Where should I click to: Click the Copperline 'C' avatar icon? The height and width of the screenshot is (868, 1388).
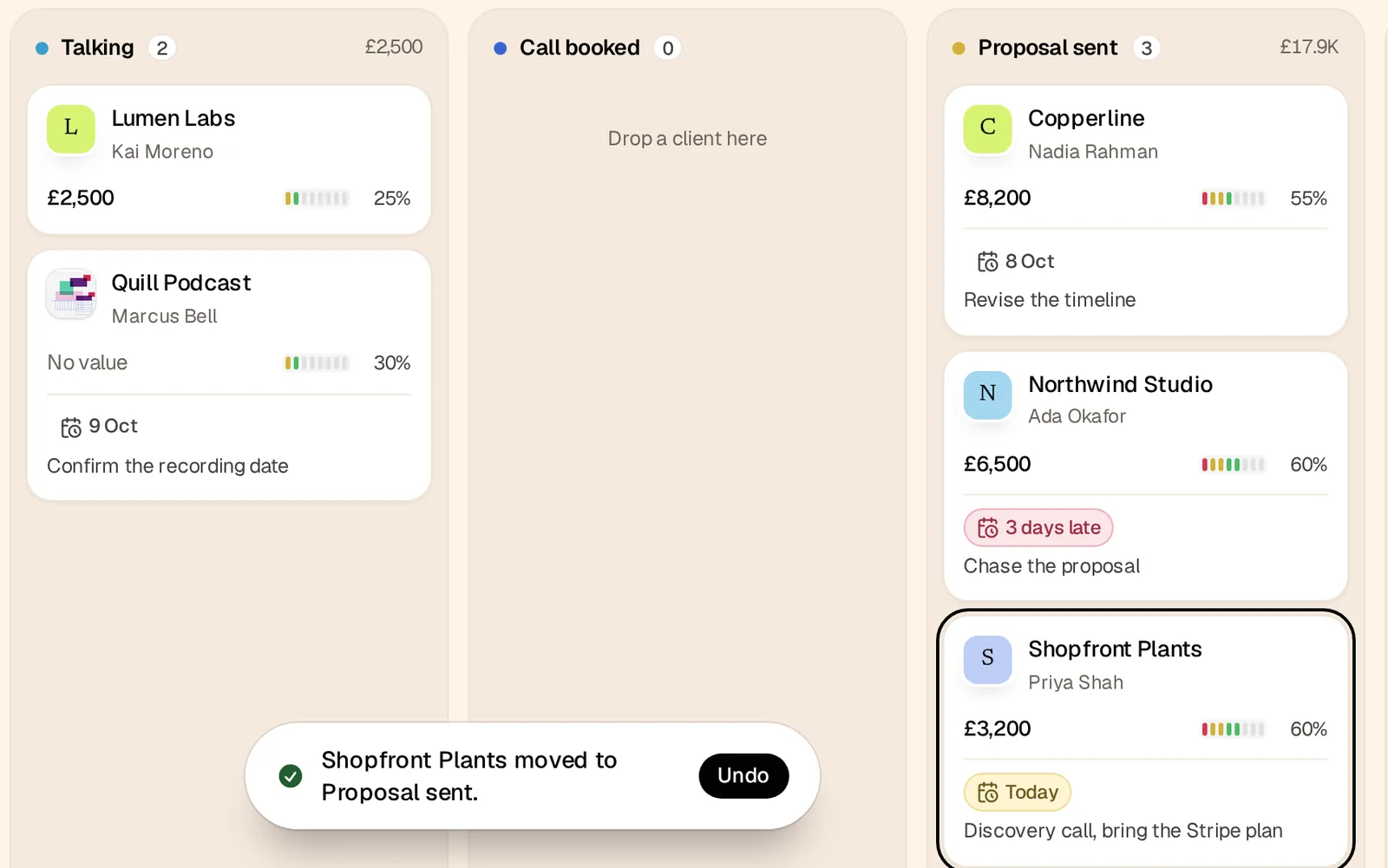pyautogui.click(x=987, y=128)
